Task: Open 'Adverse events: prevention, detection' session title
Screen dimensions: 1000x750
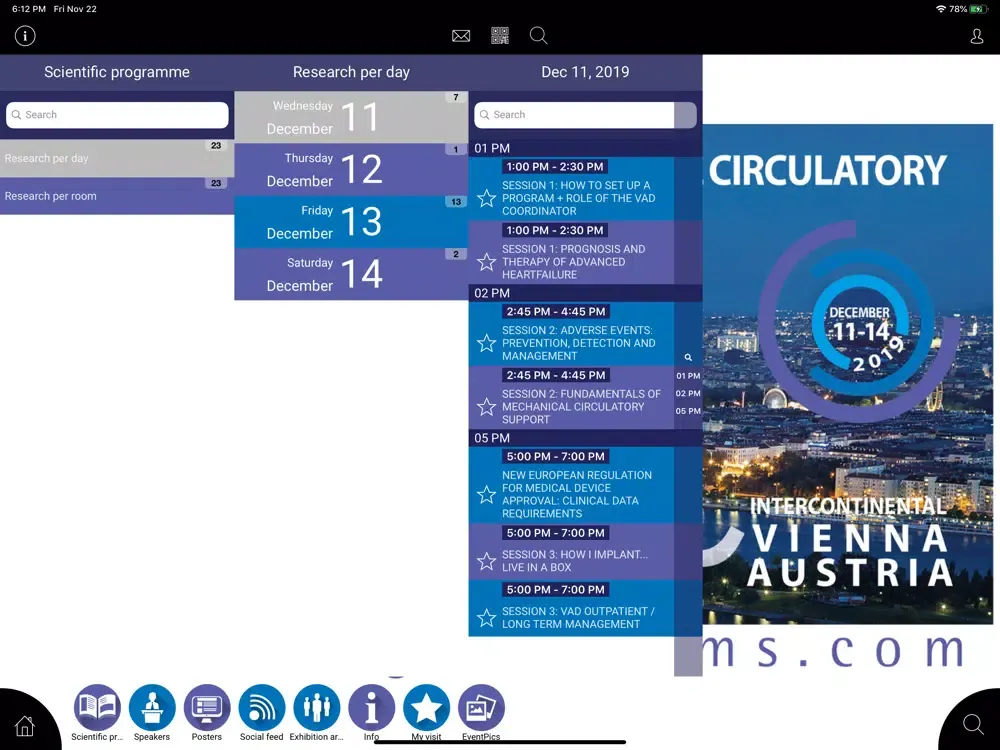Action: (578, 343)
